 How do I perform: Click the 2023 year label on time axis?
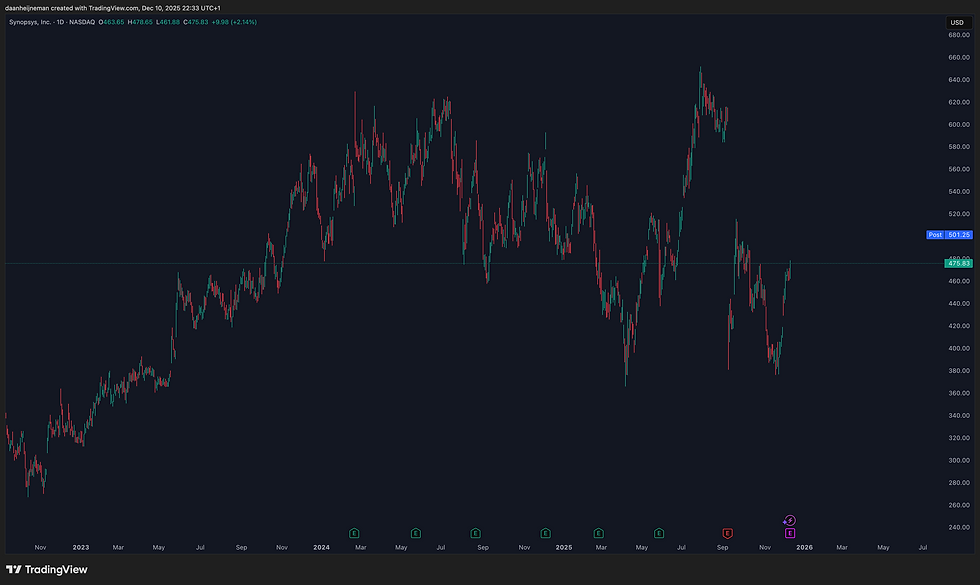(x=81, y=548)
